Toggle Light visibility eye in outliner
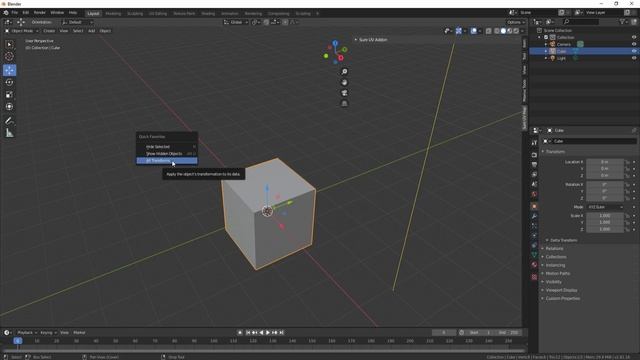This screenshot has height=360, width=640. click(x=634, y=58)
